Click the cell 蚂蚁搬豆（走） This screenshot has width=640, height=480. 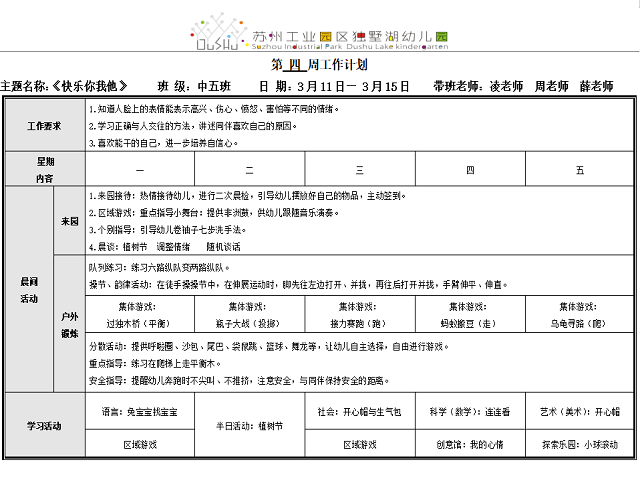click(x=468, y=315)
